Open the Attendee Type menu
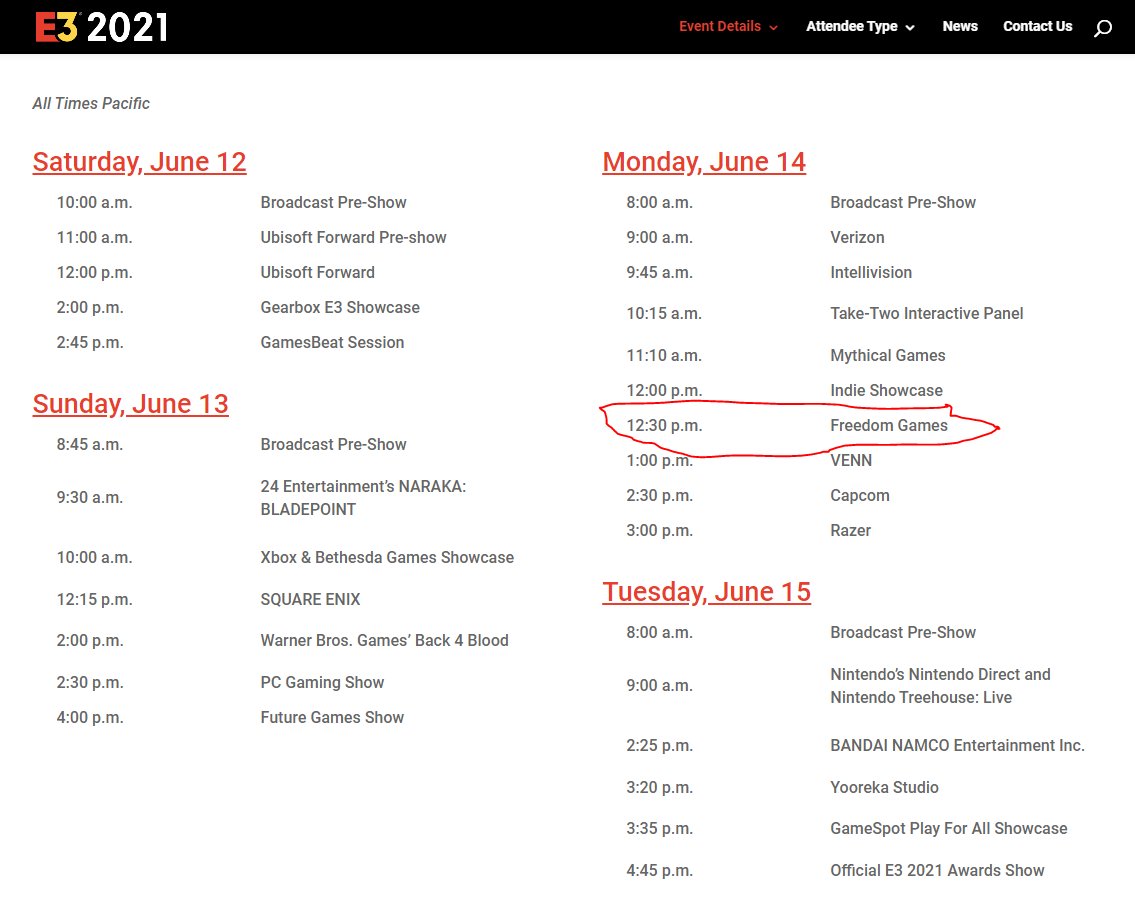 [851, 26]
